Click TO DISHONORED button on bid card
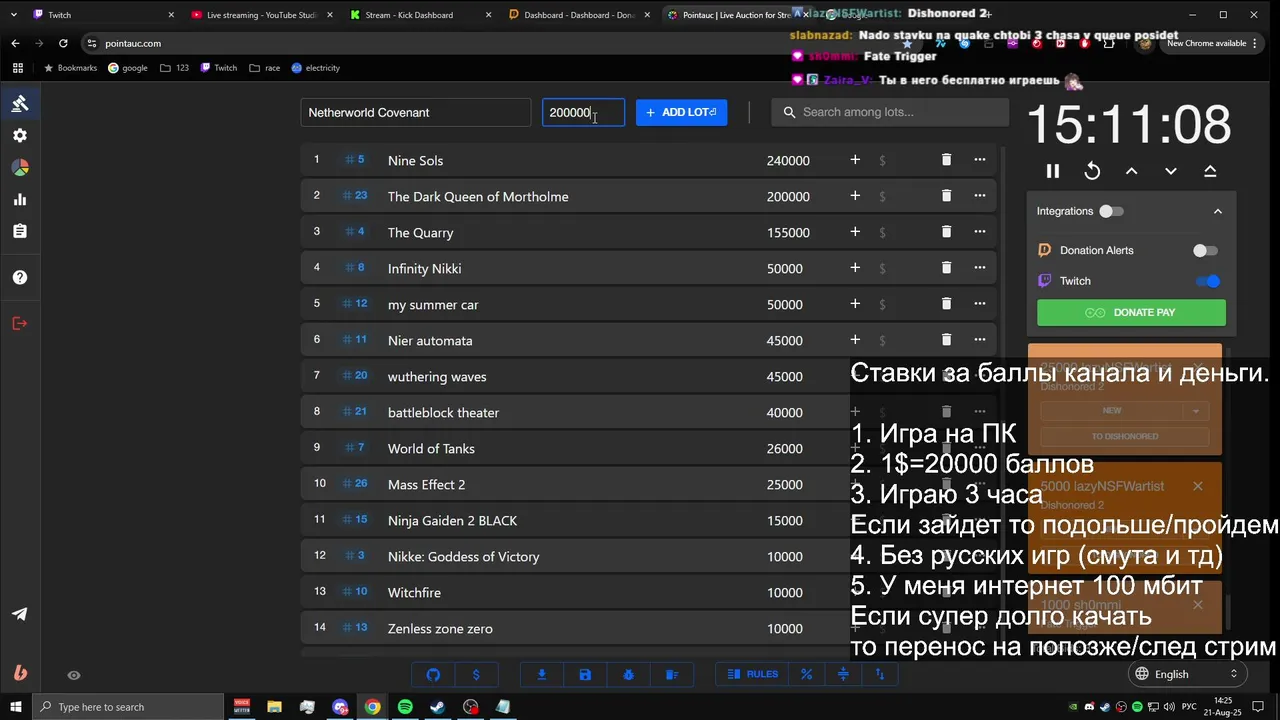The height and width of the screenshot is (720, 1280). [x=1125, y=436]
